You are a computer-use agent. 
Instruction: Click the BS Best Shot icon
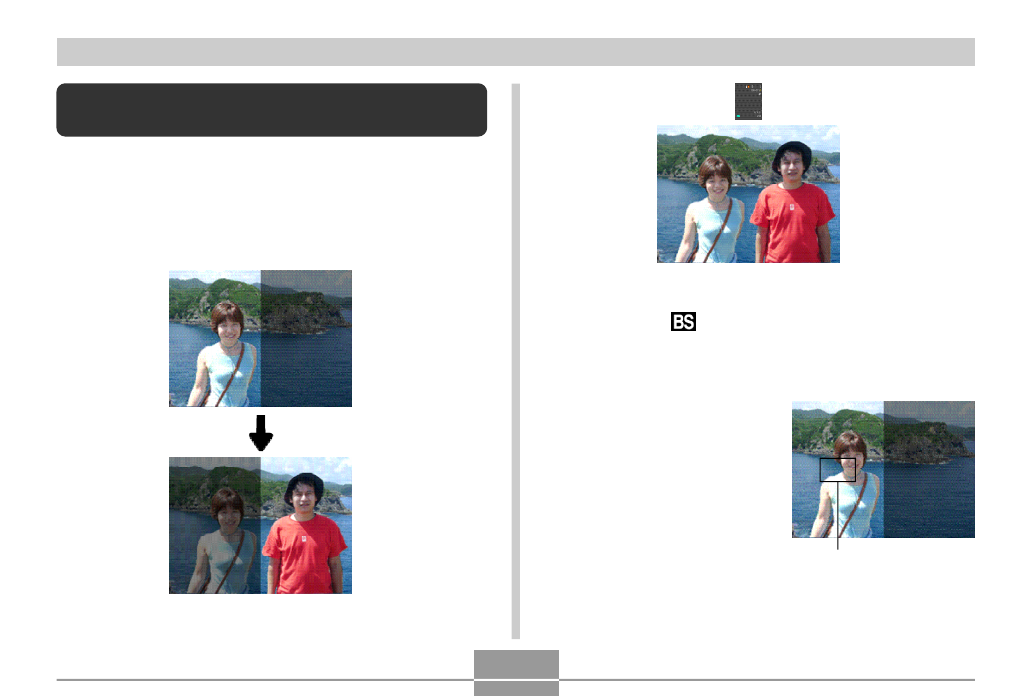point(683,322)
